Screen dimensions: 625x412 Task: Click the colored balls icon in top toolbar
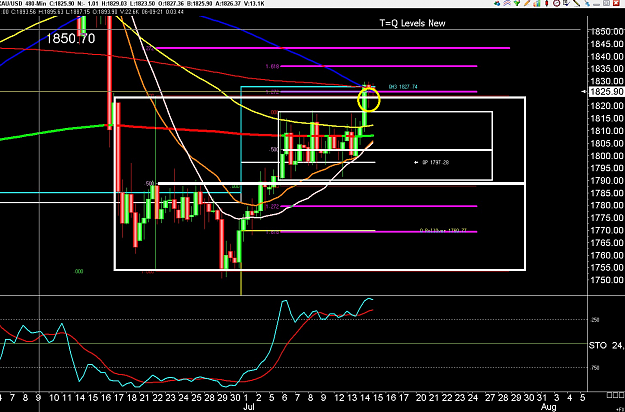(497, 3)
